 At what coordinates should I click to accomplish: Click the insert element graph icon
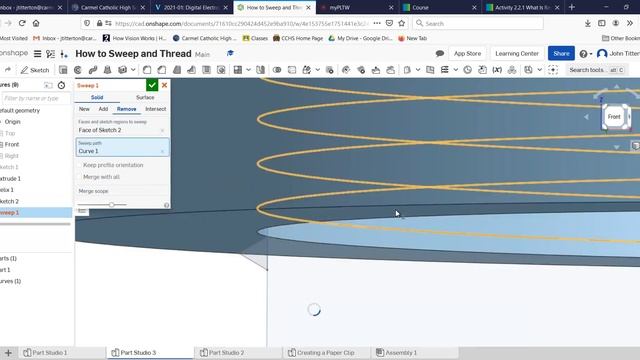64,53
